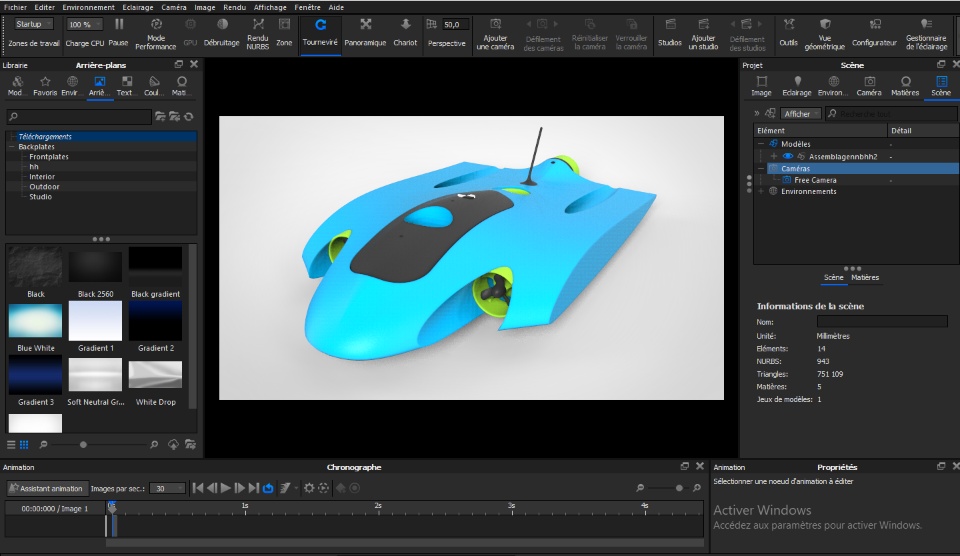Open the Rendu menu
This screenshot has width=960, height=556.
[x=234, y=7]
